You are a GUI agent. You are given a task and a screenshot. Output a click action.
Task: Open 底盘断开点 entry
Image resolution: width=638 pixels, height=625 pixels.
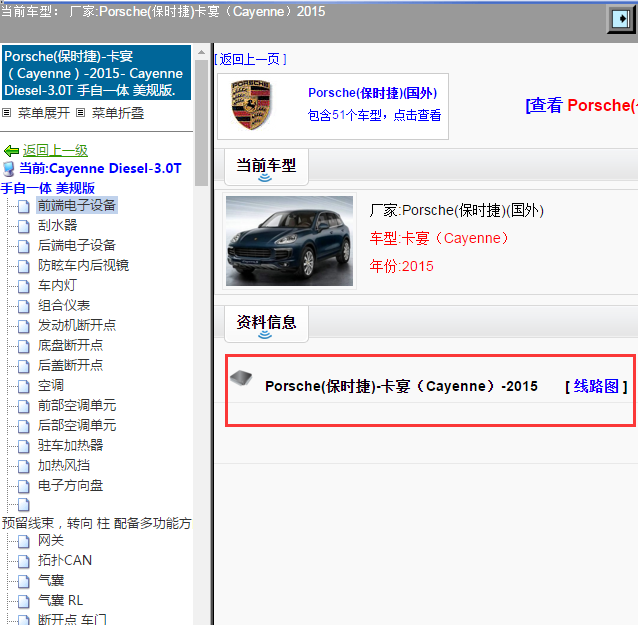(x=70, y=345)
